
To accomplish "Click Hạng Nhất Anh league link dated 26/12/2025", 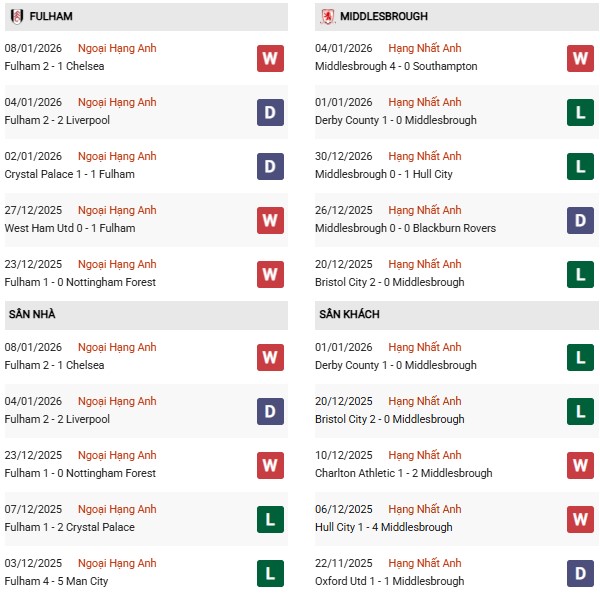I will point(425,210).
